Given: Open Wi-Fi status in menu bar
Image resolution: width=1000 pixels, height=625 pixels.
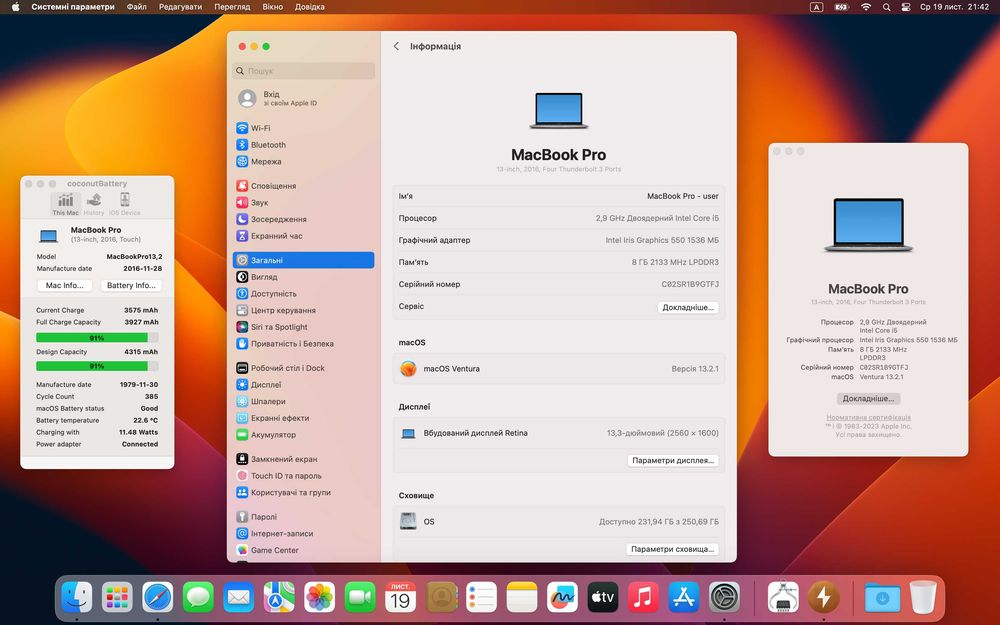Looking at the screenshot, I should tap(865, 7).
